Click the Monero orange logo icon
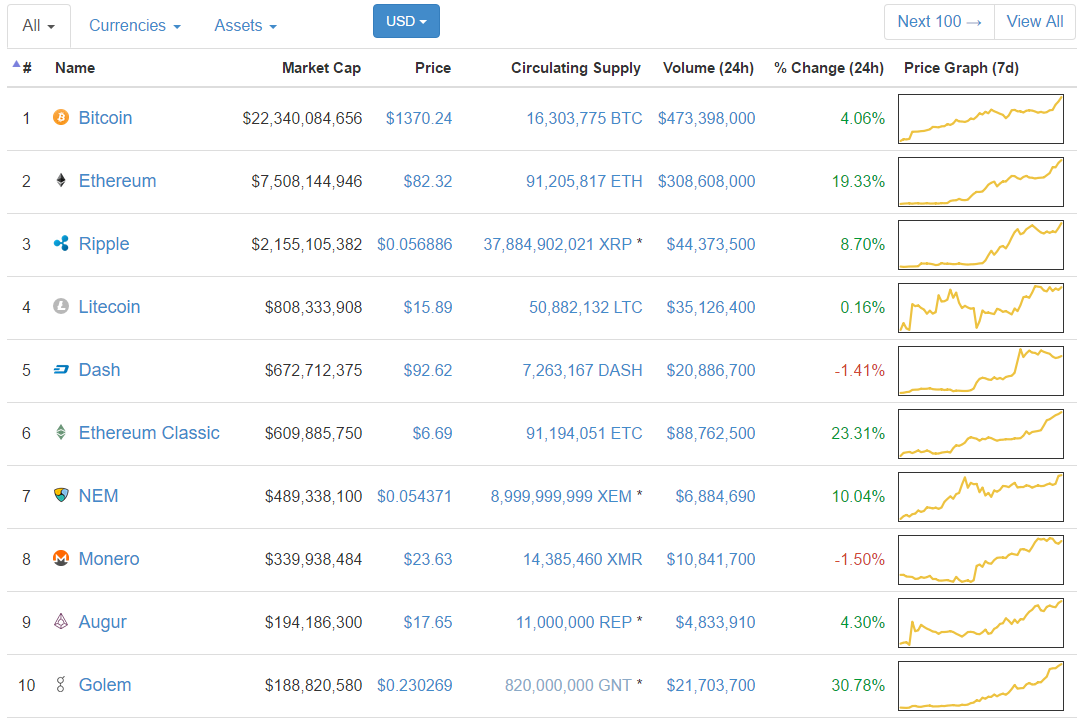Viewport: 1082px width, 721px height. [x=61, y=558]
